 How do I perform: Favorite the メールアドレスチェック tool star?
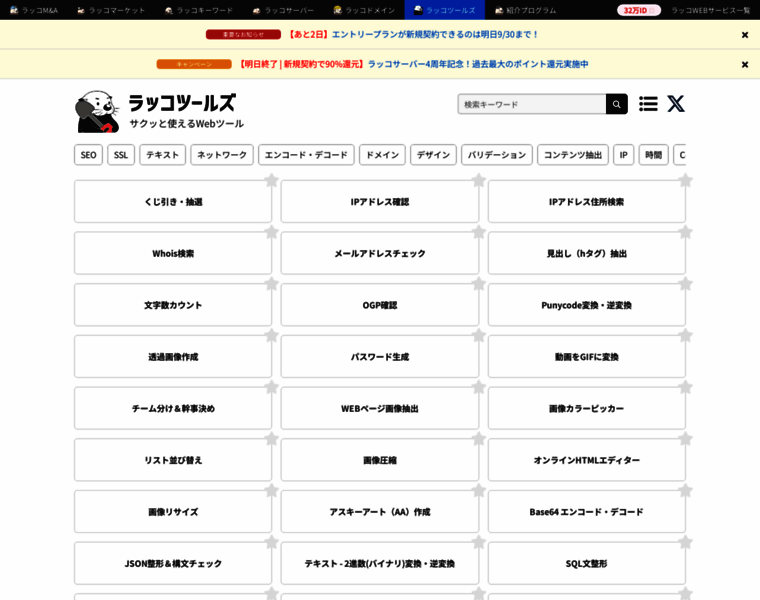479,233
